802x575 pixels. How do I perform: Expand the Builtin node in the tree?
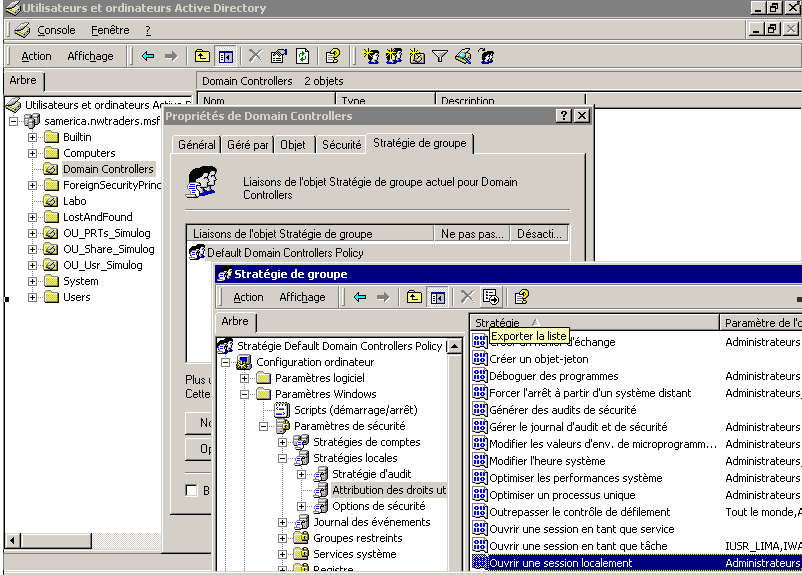pos(32,137)
